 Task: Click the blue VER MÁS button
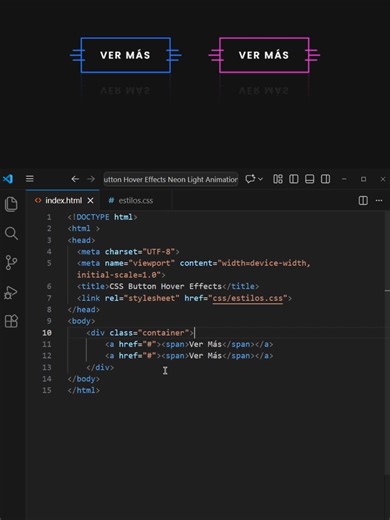pos(126,55)
